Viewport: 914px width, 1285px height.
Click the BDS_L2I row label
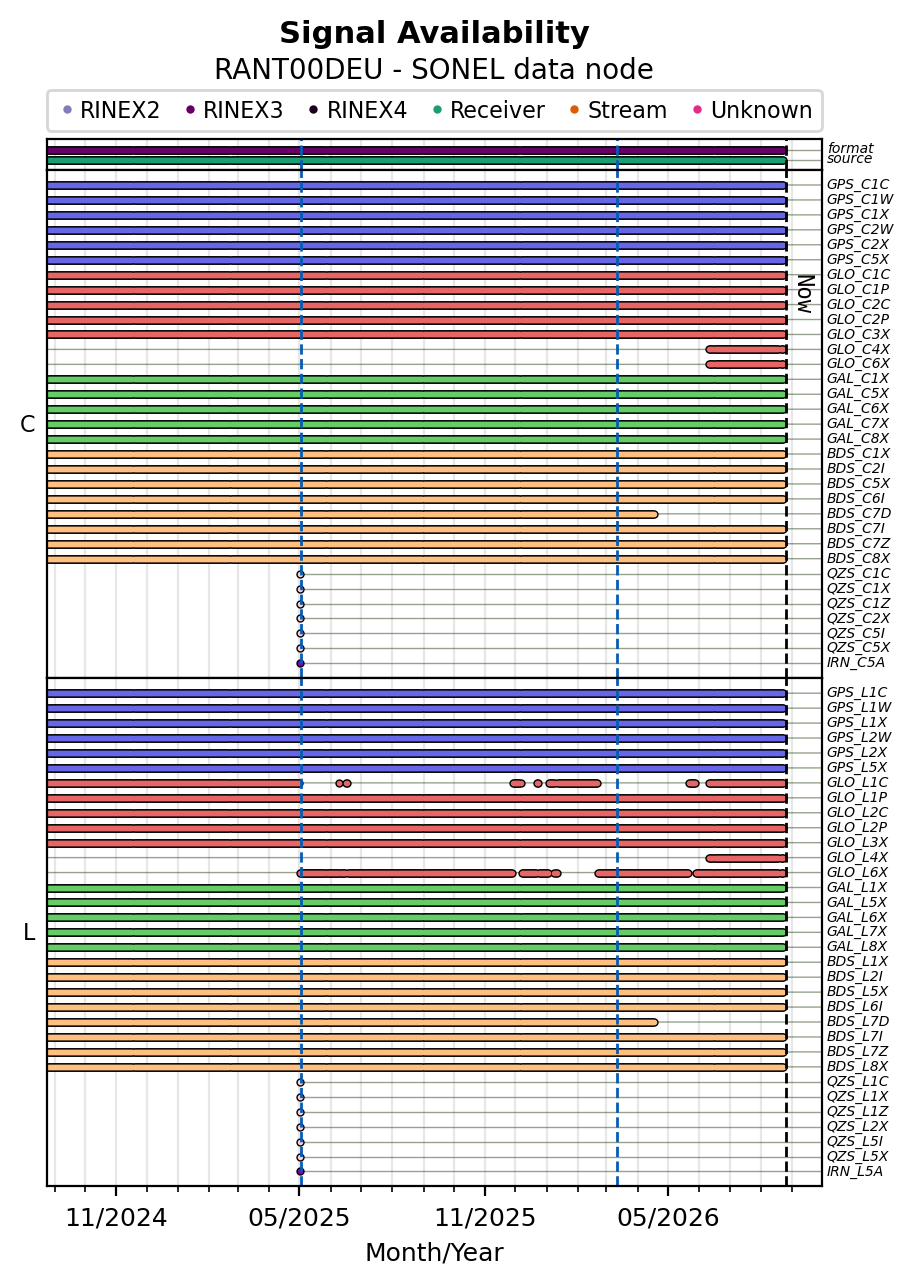click(855, 977)
